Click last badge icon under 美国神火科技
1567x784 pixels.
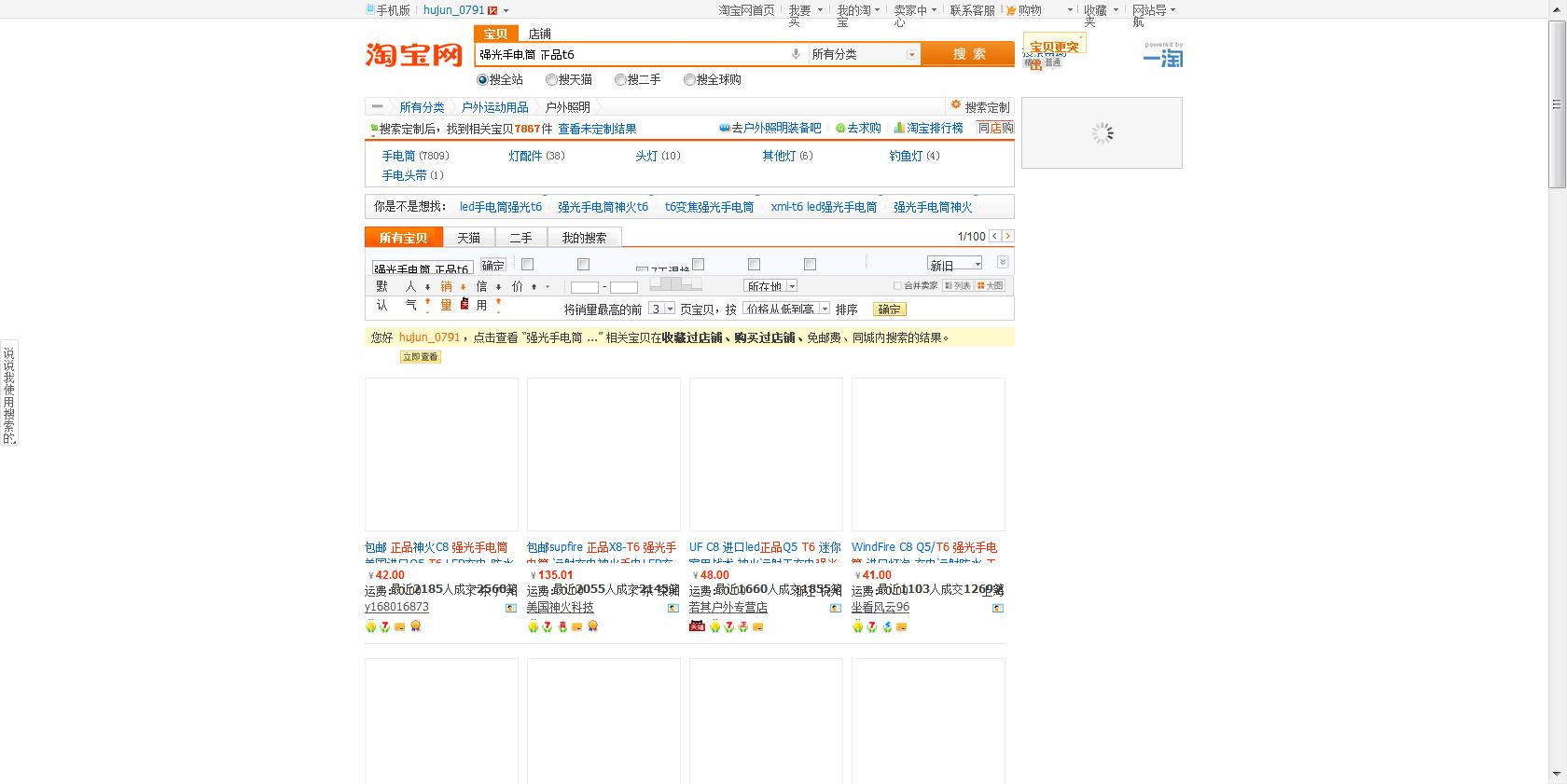593,626
